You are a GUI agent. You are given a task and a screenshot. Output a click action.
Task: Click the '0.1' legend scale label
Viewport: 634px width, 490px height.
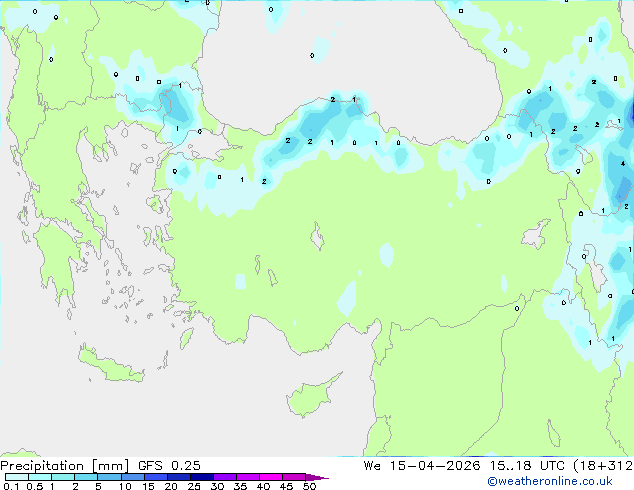click(11, 486)
